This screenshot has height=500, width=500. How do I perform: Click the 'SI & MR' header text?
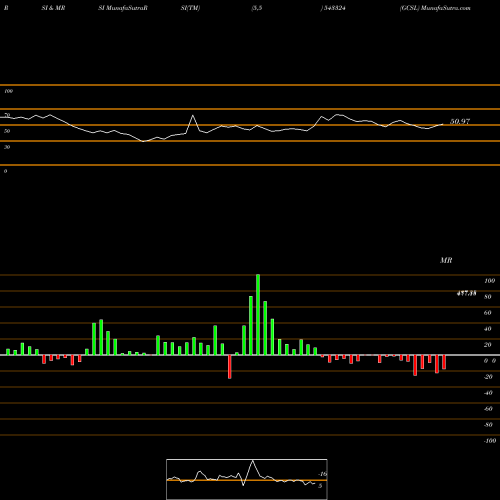tap(53, 8)
